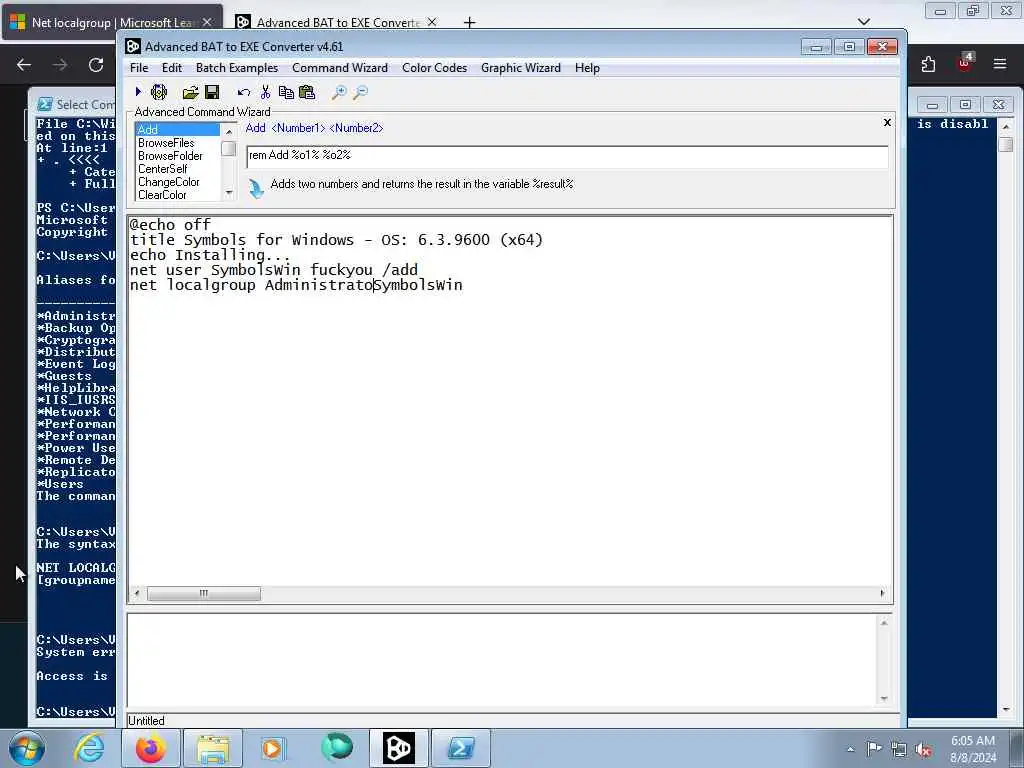This screenshot has height=768, width=1024.
Task: Open a file with the folder toolbar icon
Action: click(x=190, y=92)
